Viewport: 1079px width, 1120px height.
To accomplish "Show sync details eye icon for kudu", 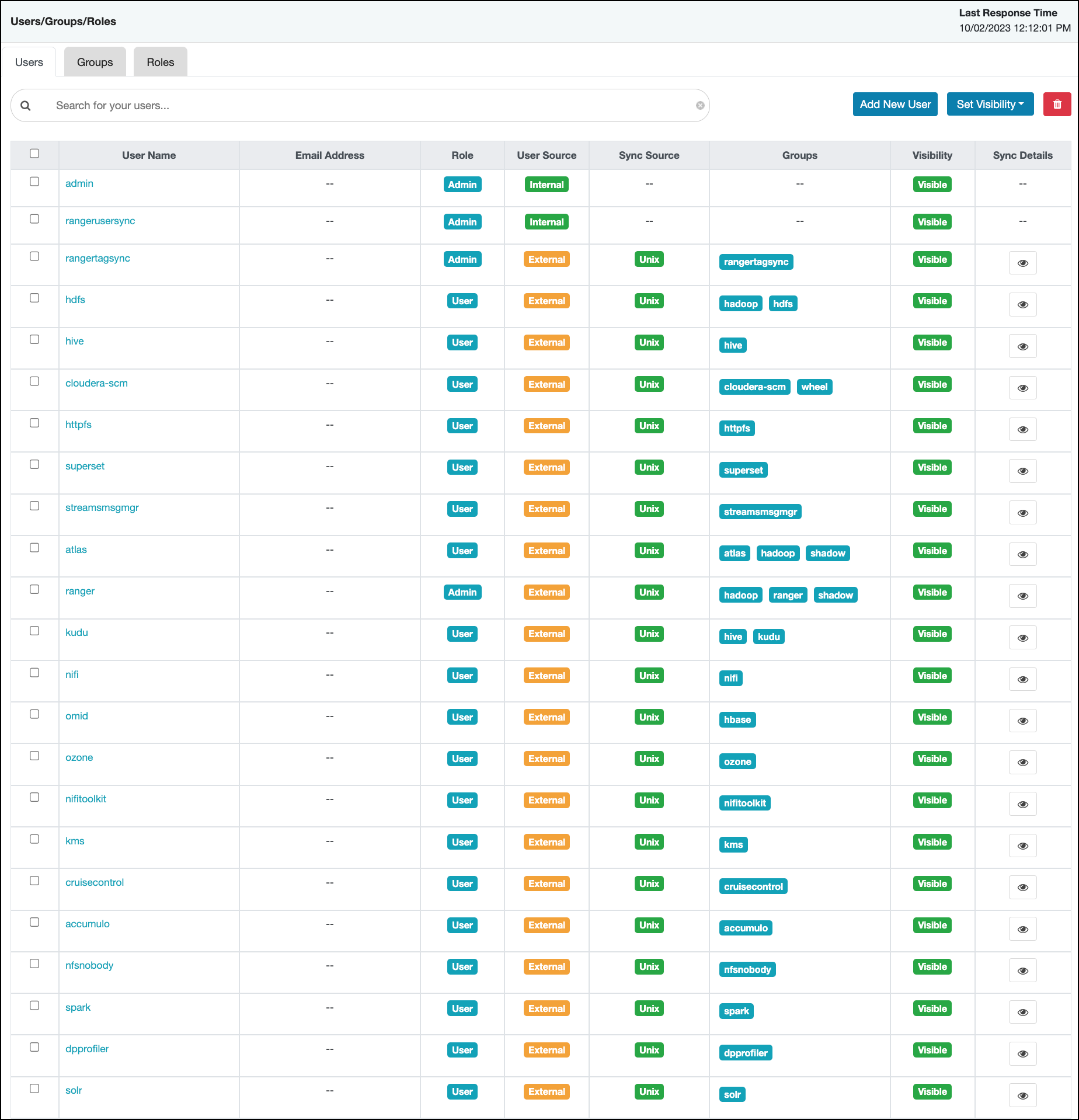I will tap(1022, 638).
